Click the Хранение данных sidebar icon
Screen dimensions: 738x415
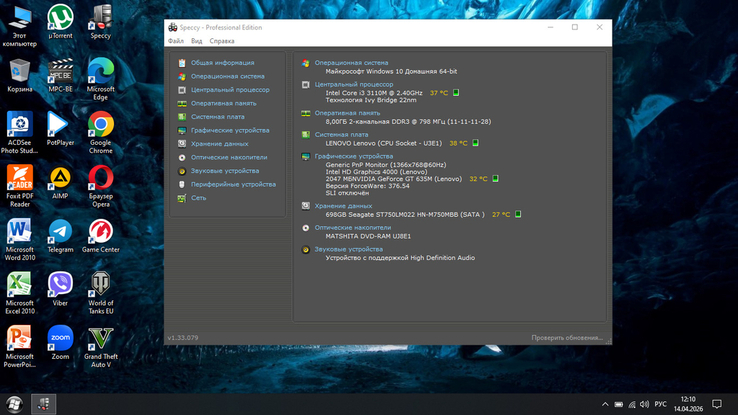coord(182,144)
